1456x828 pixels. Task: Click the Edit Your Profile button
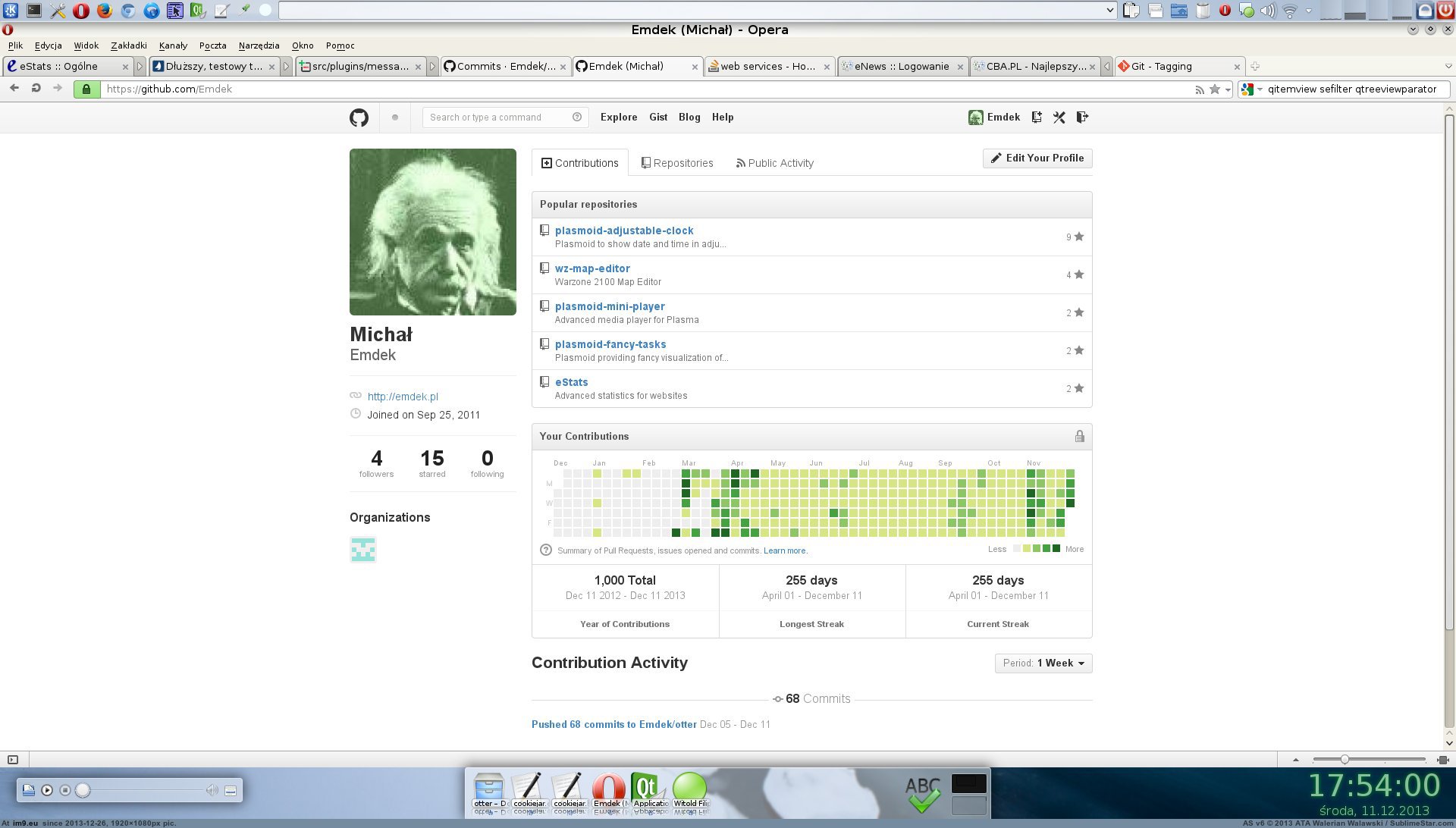coord(1037,158)
